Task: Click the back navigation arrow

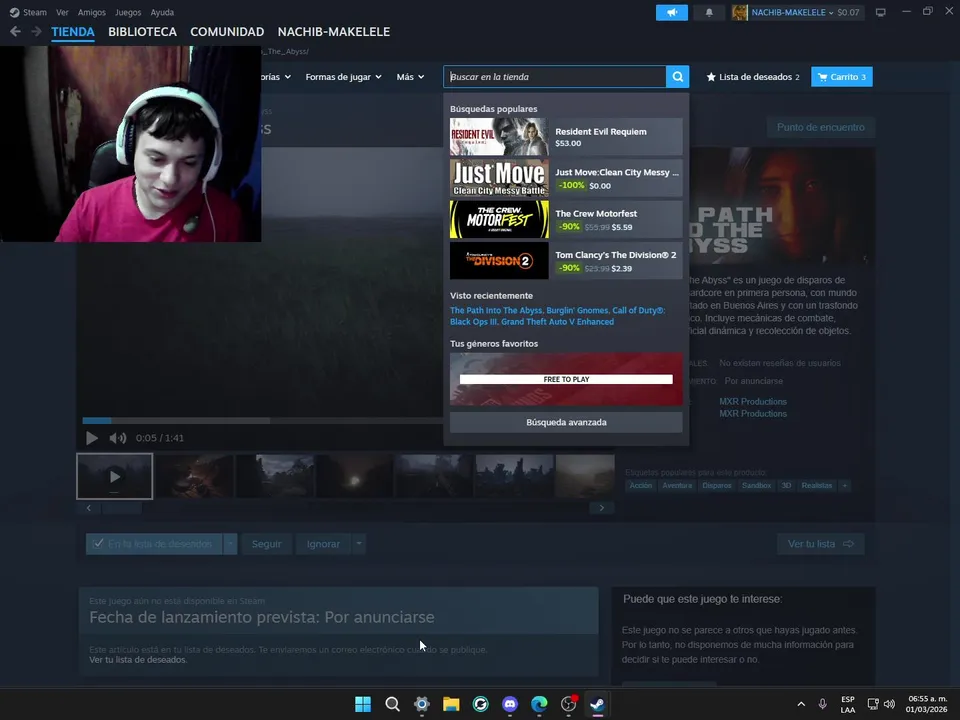Action: [x=15, y=31]
